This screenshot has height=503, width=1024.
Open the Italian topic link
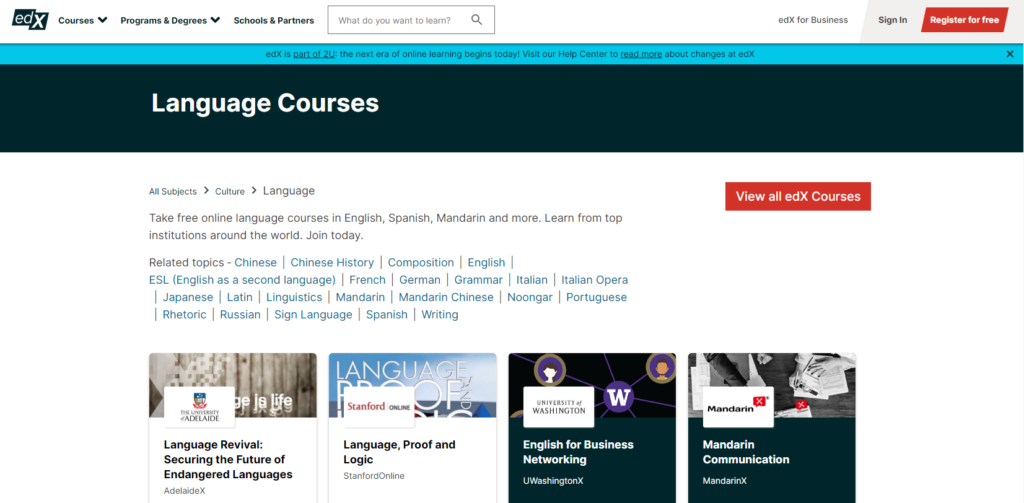[x=532, y=280]
